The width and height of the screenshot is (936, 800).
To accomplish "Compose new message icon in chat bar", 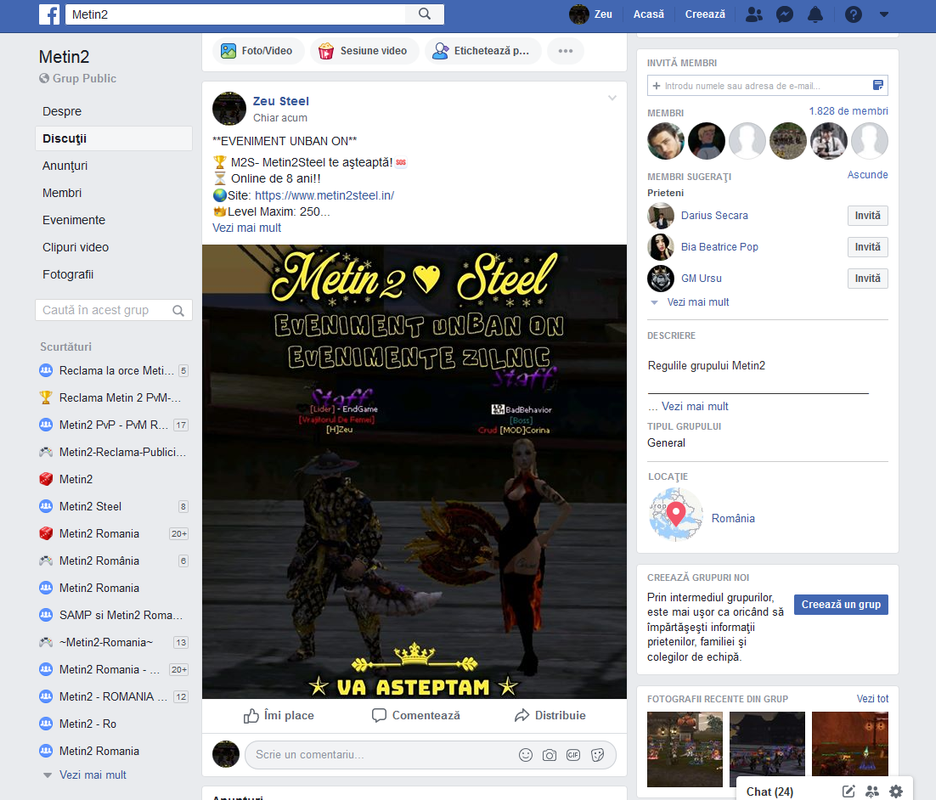I will (848, 791).
